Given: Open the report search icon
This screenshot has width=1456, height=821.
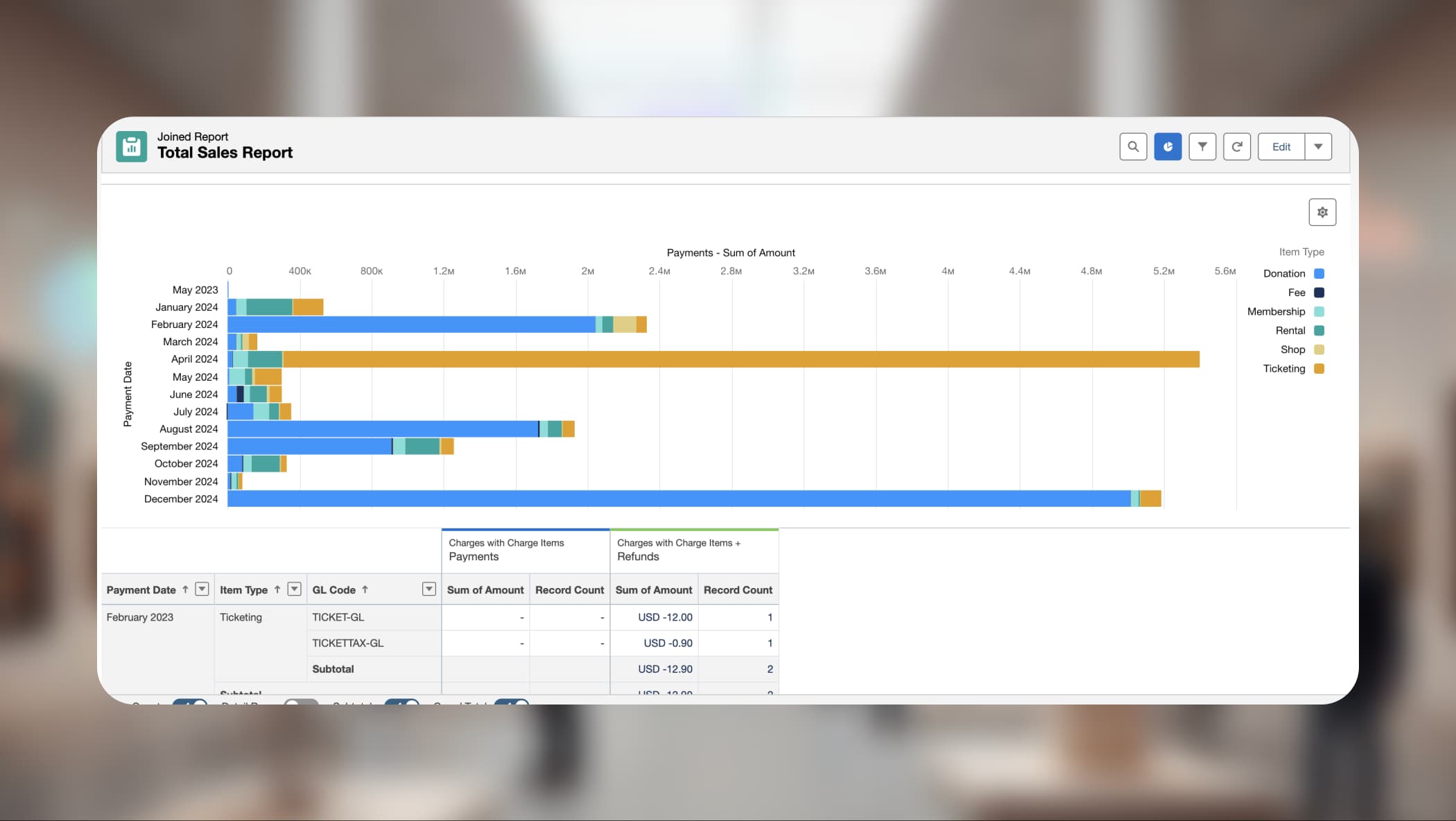Looking at the screenshot, I should coord(1133,146).
